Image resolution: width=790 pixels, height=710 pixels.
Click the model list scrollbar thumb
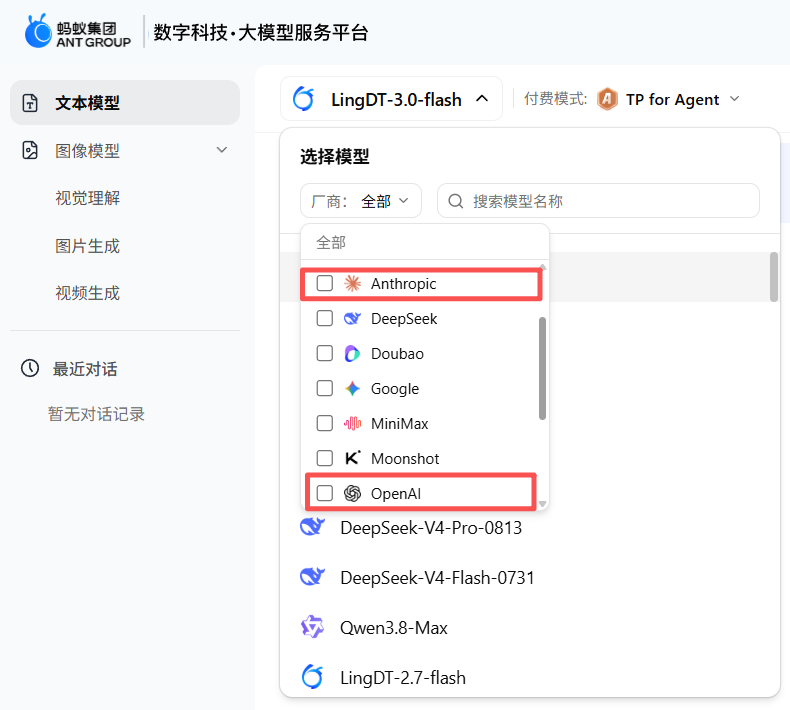point(774,277)
